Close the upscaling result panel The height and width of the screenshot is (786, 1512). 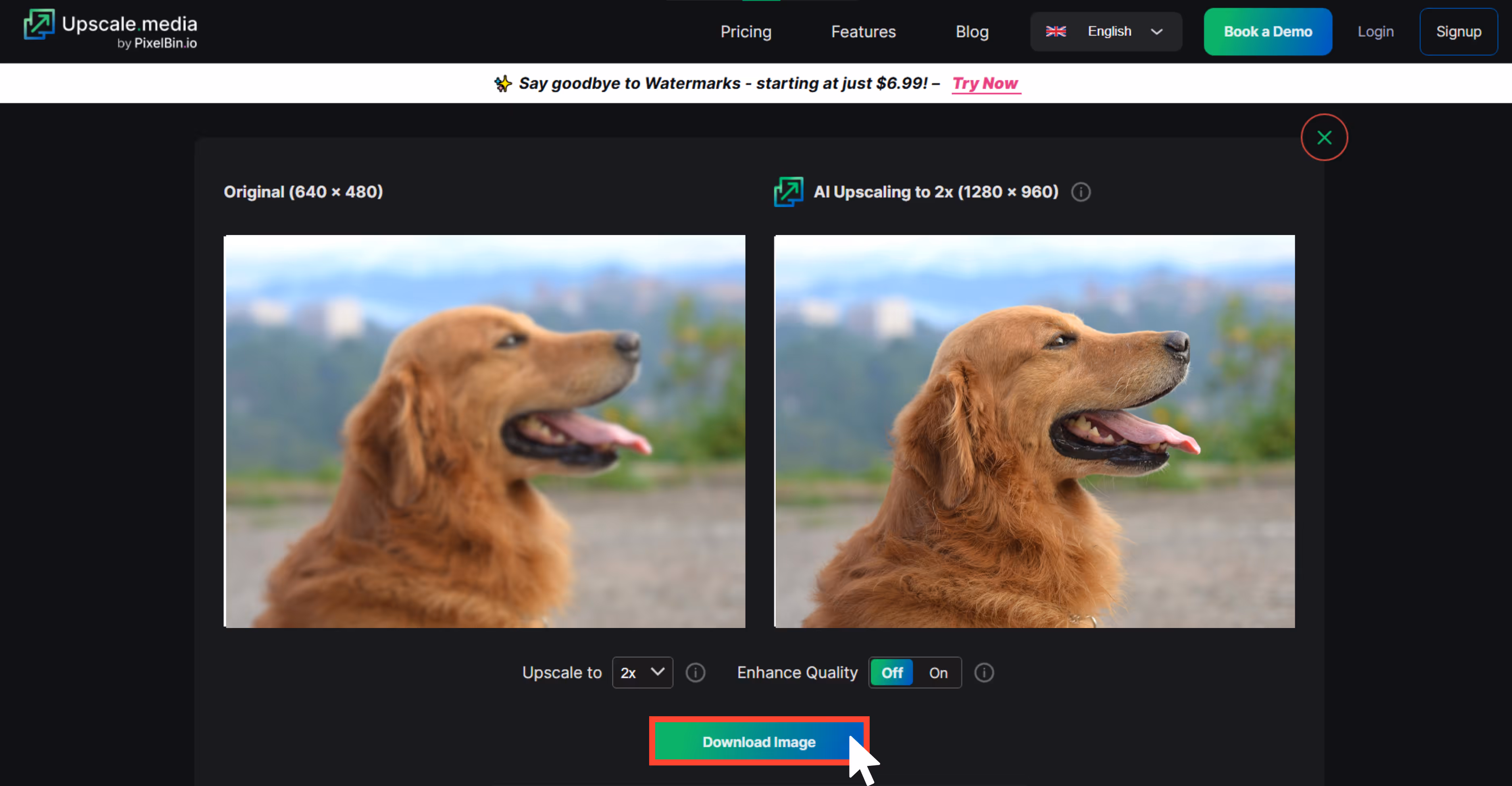1324,137
